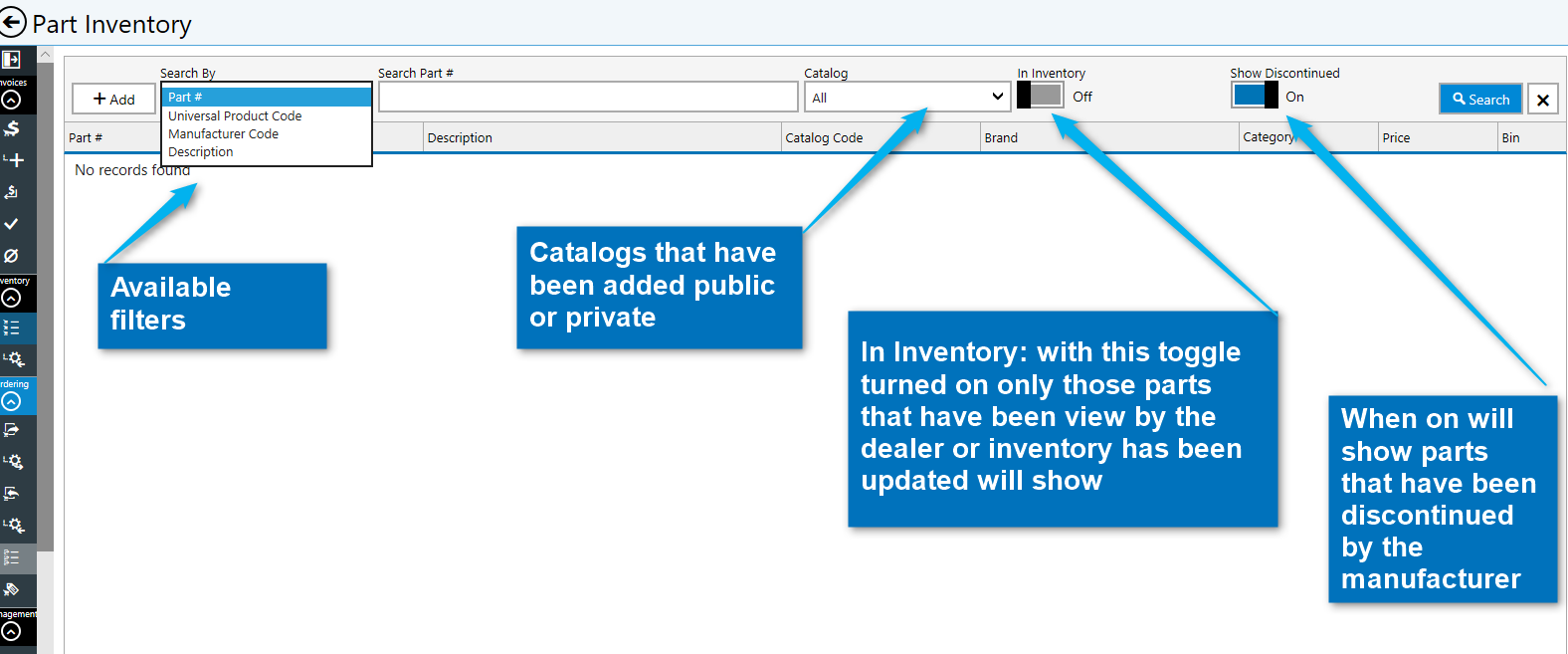Choose 'Universal Product Code' search option
This screenshot has height=654, width=1568.
click(266, 115)
